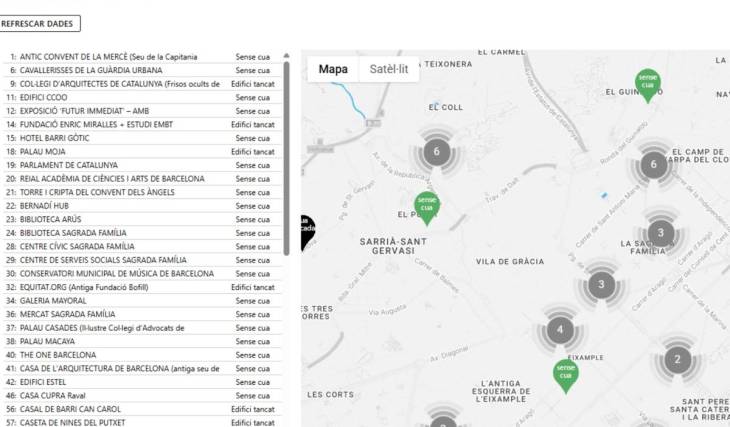Click 'Sense cua' status for HOTEL BARRI GÒTIC
This screenshot has height=427, width=730.
pyautogui.click(x=253, y=138)
